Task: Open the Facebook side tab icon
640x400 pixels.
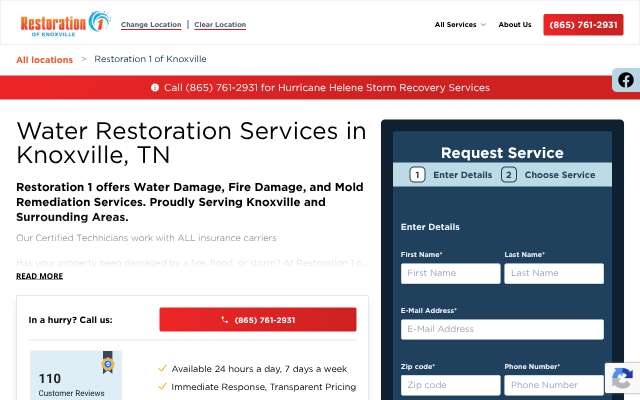Action: (625, 80)
